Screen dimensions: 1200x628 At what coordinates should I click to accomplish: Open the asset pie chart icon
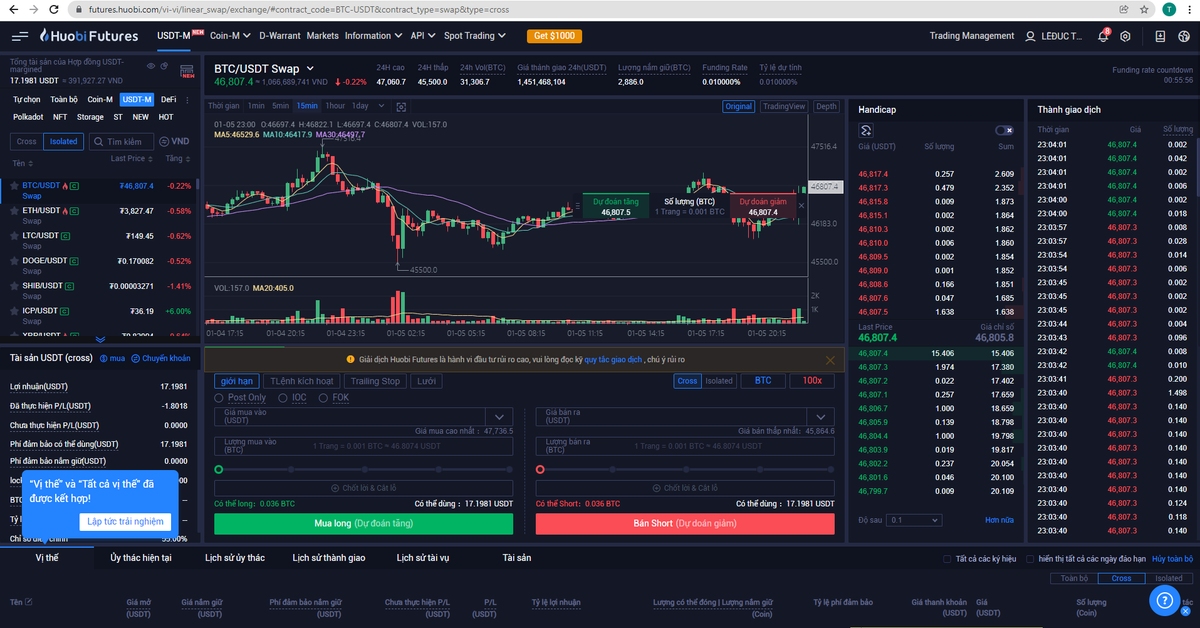tap(165, 66)
